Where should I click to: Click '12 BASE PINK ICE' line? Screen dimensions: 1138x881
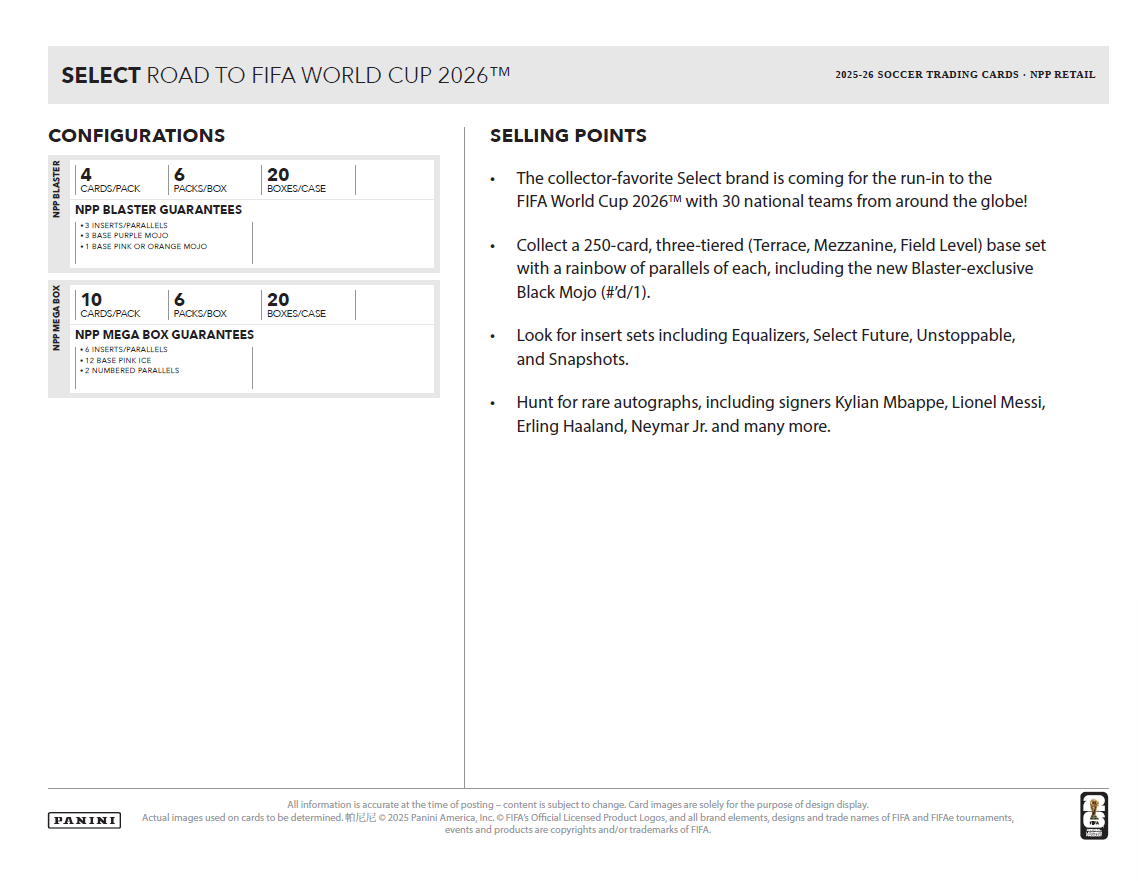(x=115, y=361)
